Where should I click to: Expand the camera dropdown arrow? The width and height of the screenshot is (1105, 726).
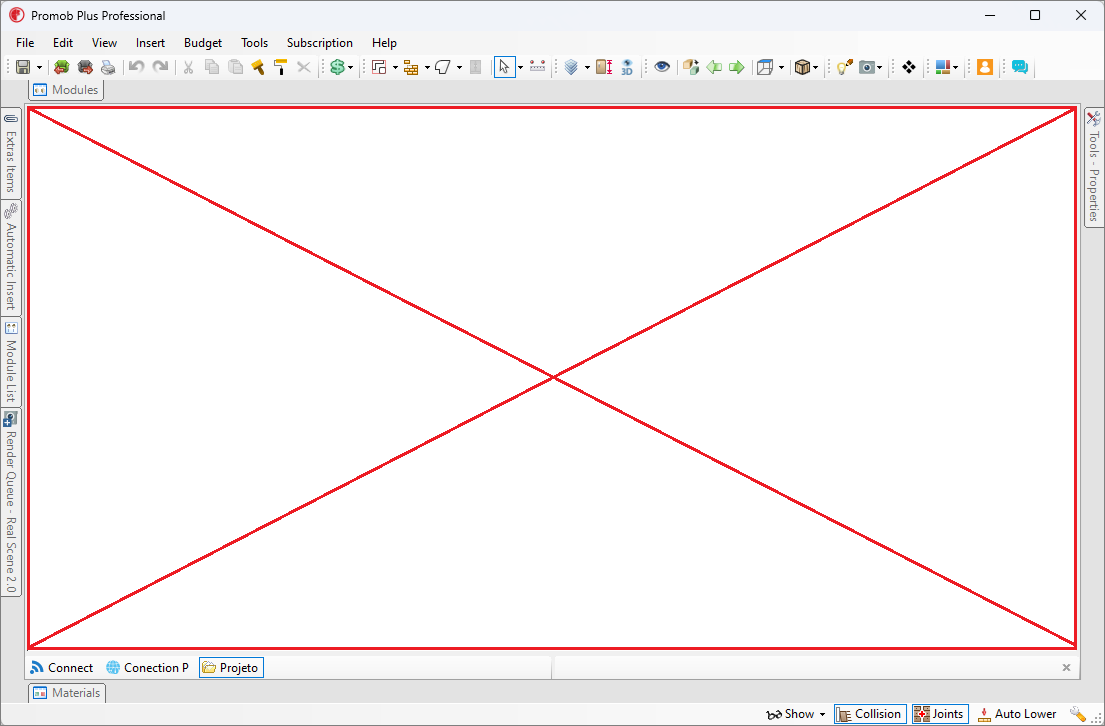[879, 68]
